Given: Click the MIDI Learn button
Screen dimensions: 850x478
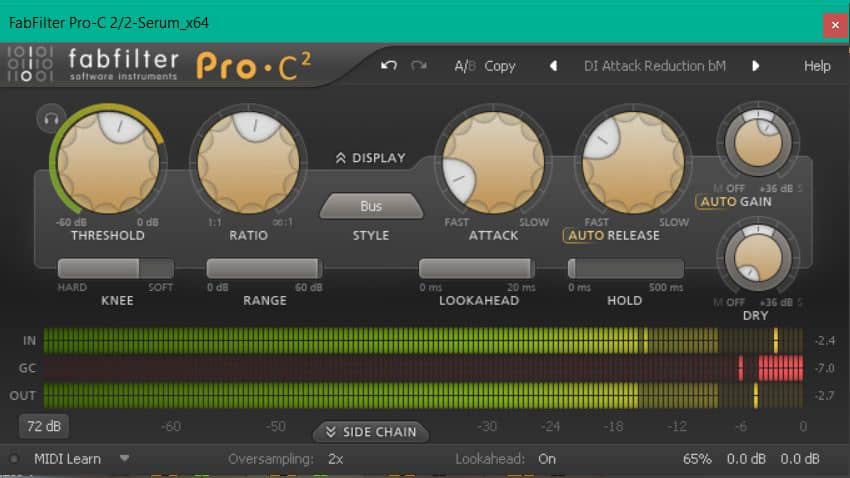Looking at the screenshot, I should pos(67,459).
